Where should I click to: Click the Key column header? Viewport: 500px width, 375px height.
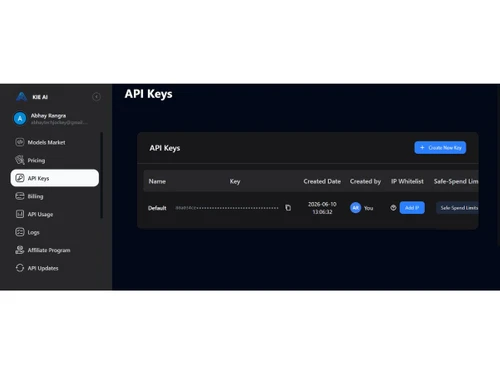tap(235, 181)
